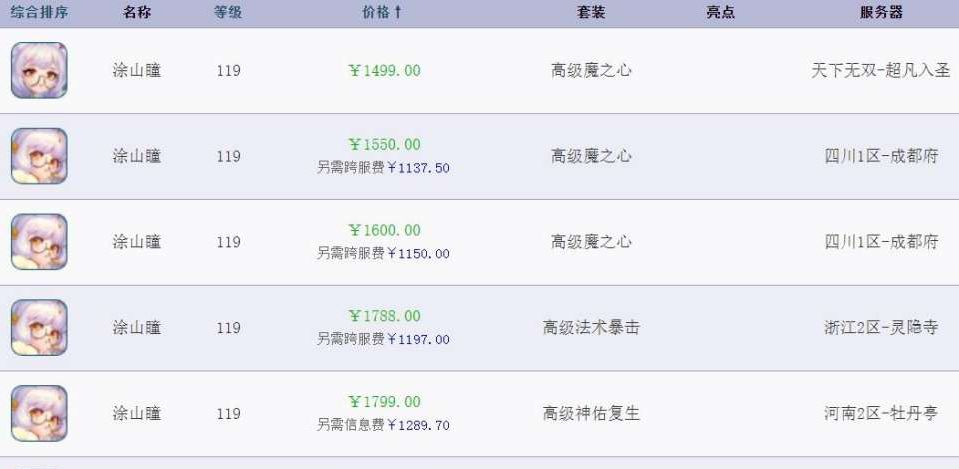Open the 高级法术暴击 listing
Image resolution: width=959 pixels, height=469 pixels.
pyautogui.click(x=591, y=328)
